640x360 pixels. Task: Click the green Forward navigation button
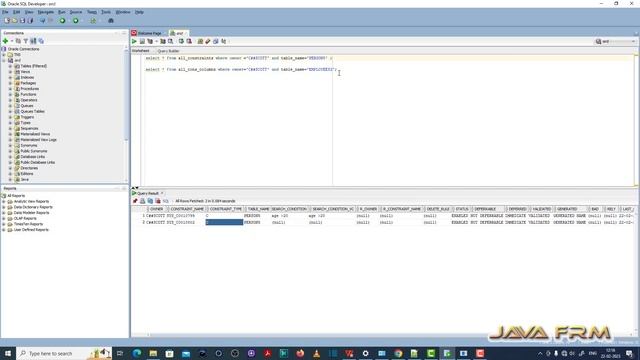tap(76, 20)
